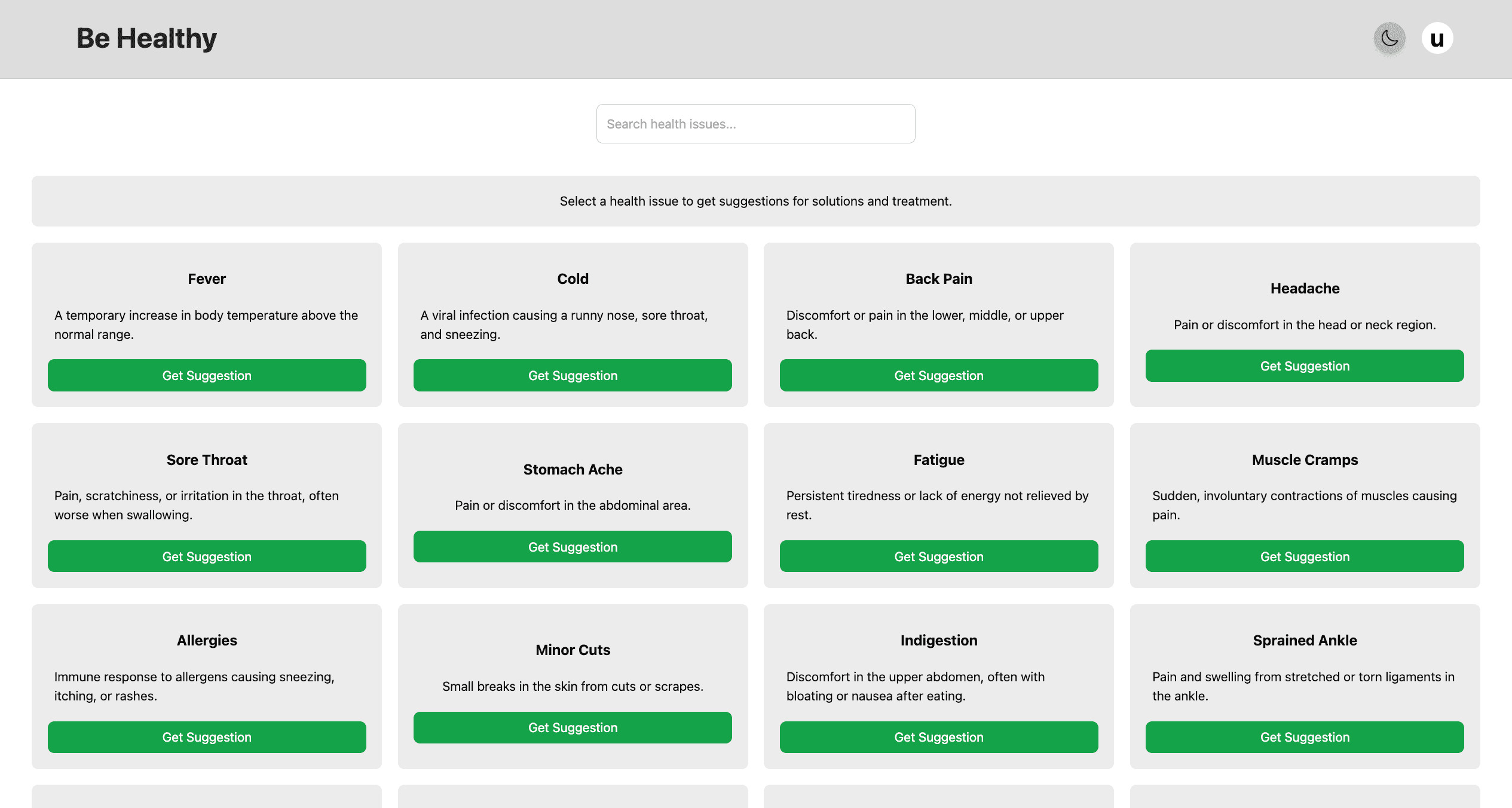
Task: Select Get Suggestion on Fatigue card
Action: pyautogui.click(x=938, y=556)
